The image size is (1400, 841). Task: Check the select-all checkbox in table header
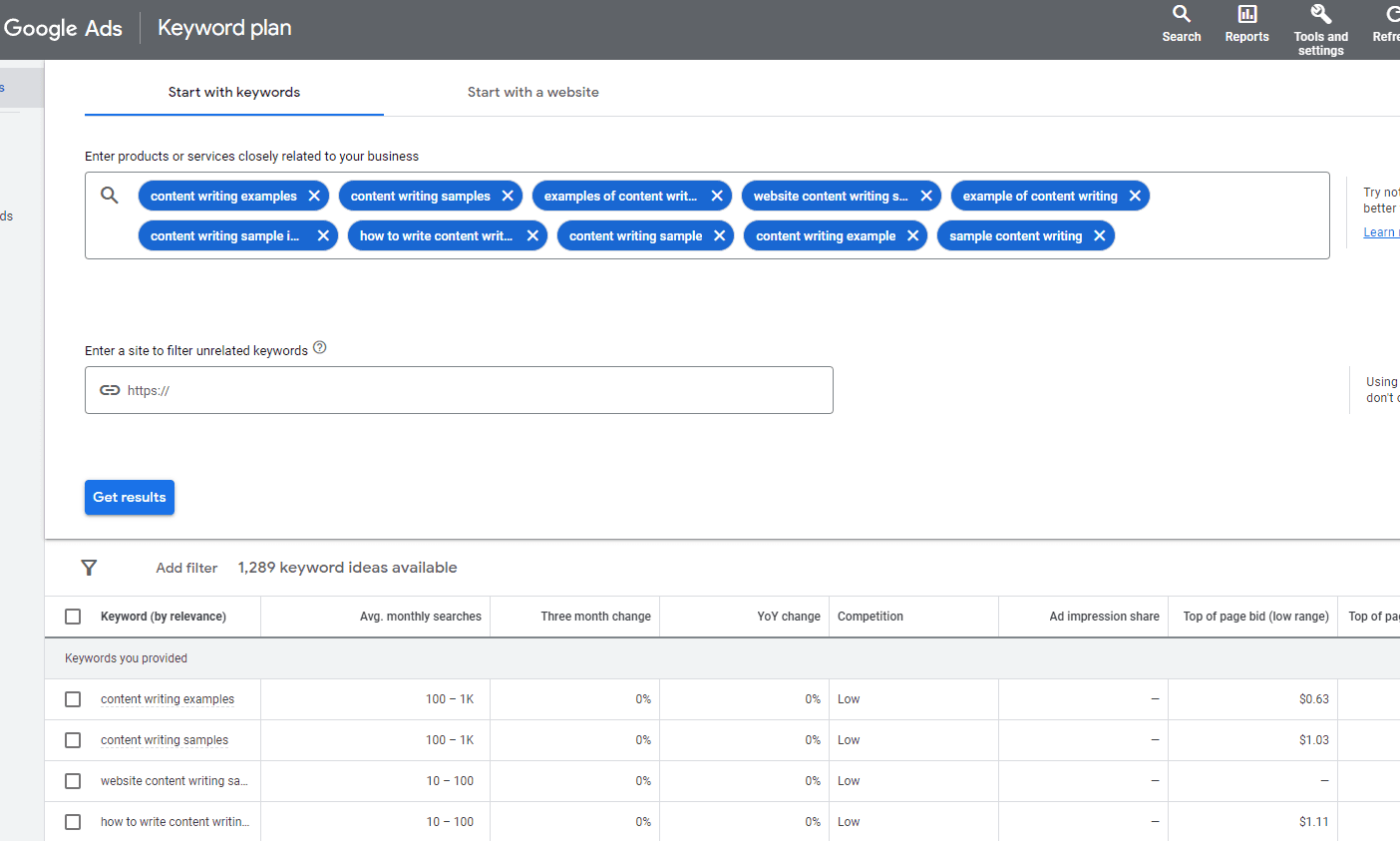coord(72,616)
